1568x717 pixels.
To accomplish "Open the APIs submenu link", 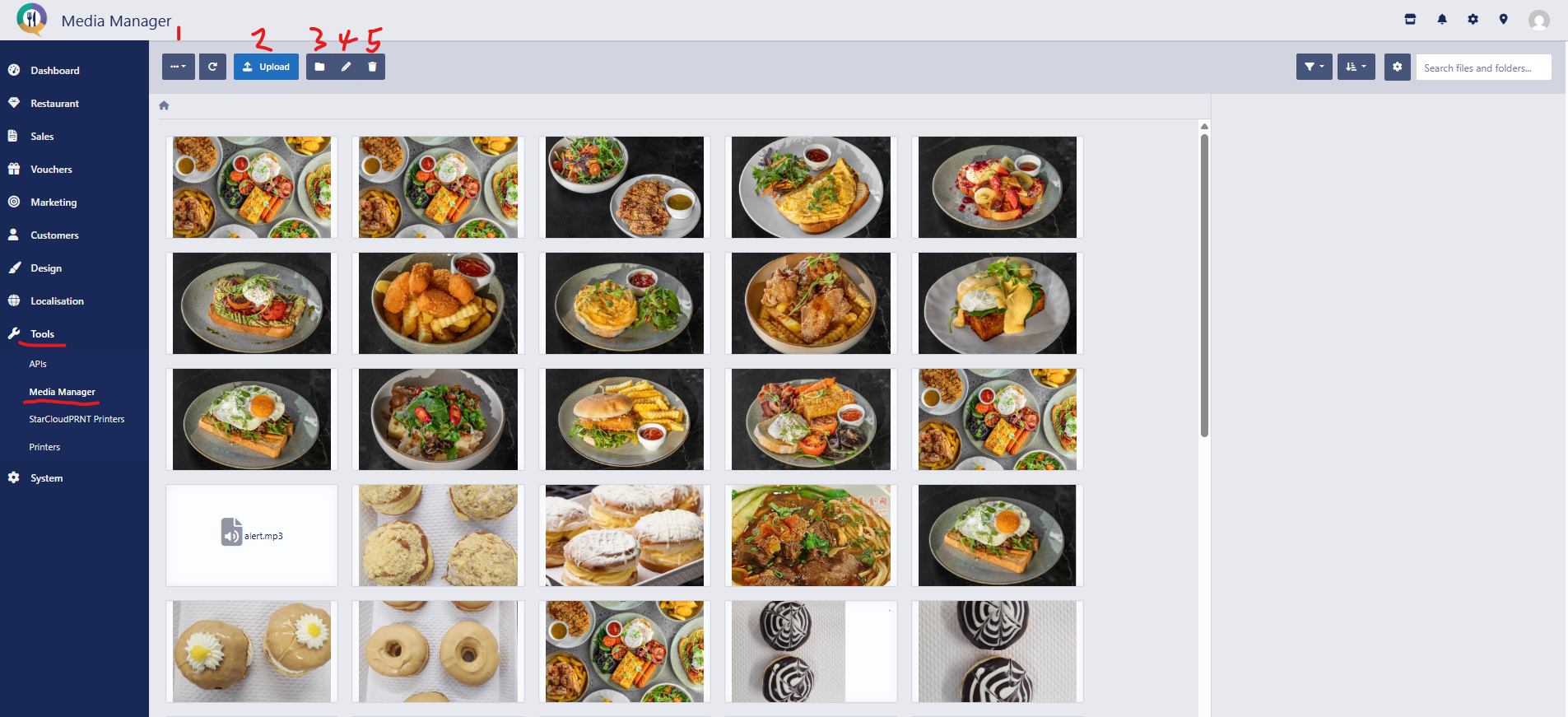I will click(38, 364).
